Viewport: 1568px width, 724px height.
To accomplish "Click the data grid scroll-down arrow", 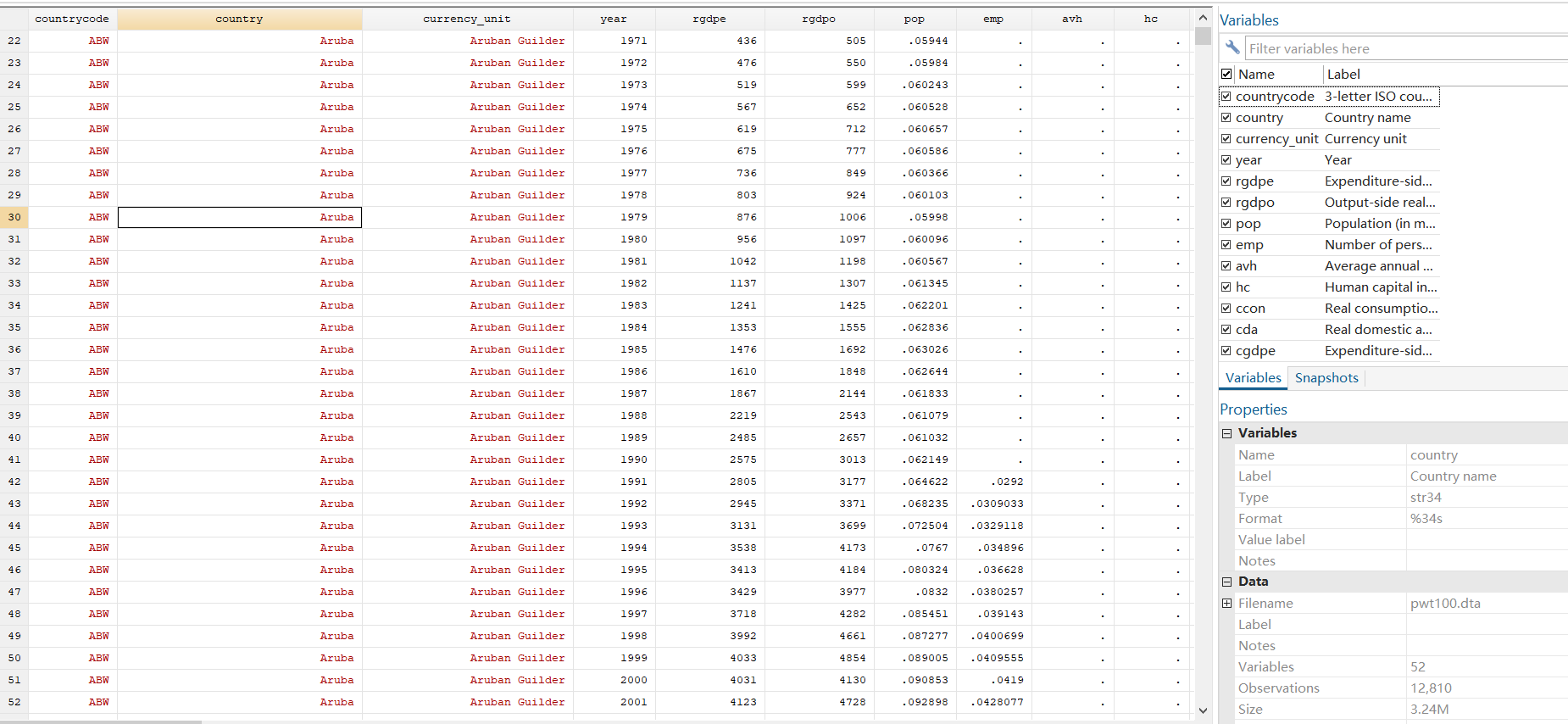I will click(1203, 710).
